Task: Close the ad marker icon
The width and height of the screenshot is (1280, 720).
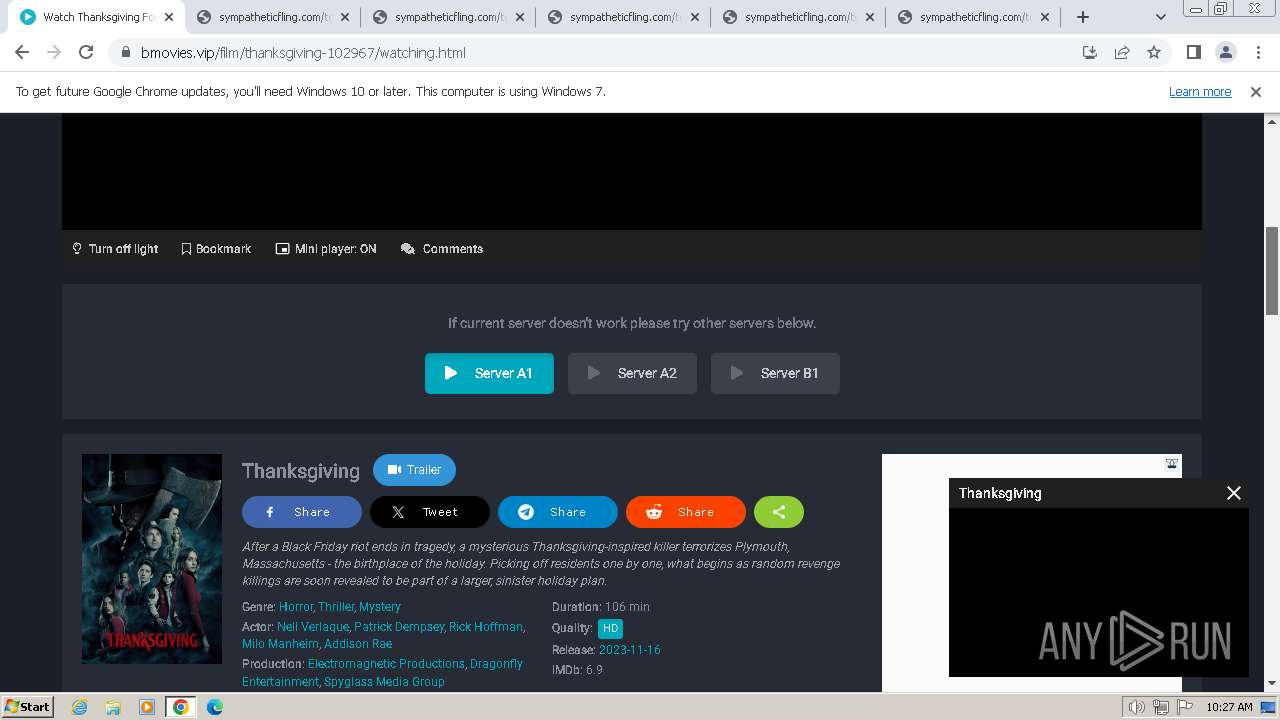Action: (1172, 464)
